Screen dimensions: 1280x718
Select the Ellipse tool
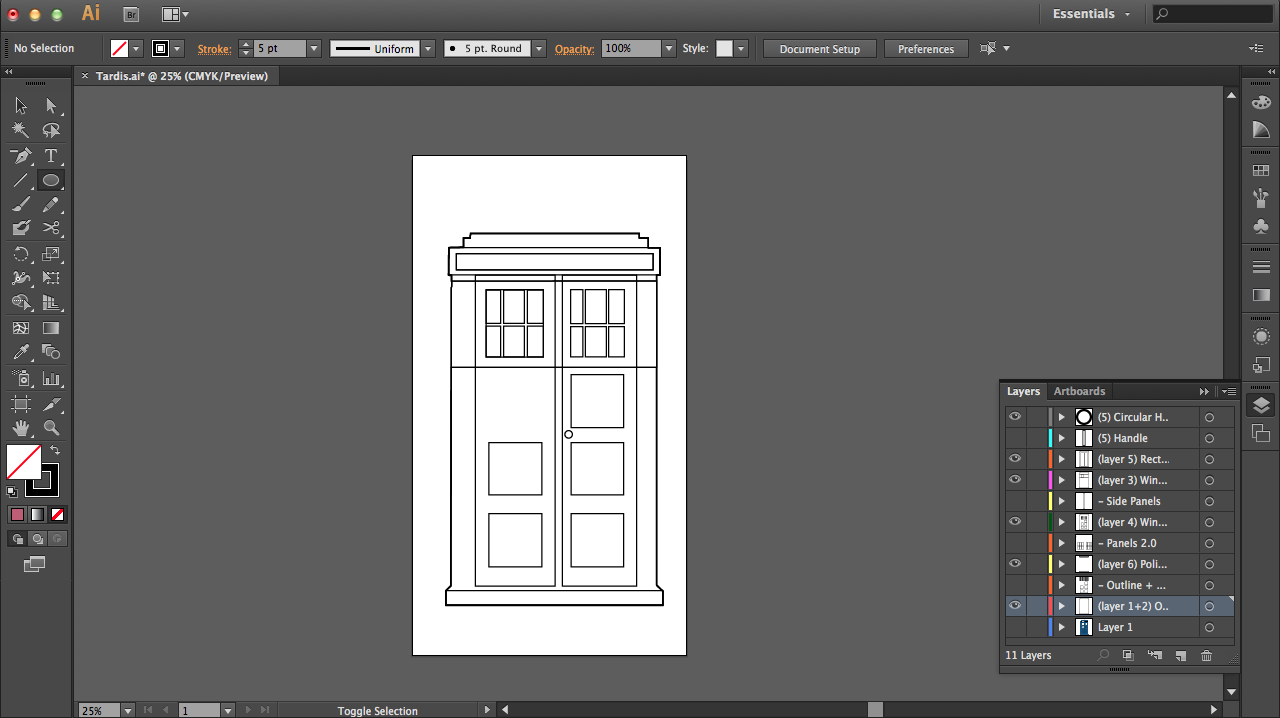pyautogui.click(x=51, y=180)
